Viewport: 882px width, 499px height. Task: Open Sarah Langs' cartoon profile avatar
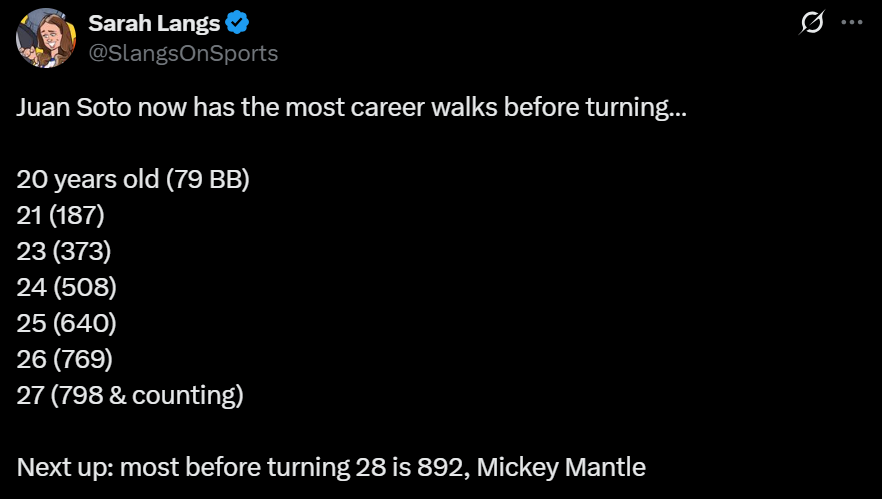point(46,38)
